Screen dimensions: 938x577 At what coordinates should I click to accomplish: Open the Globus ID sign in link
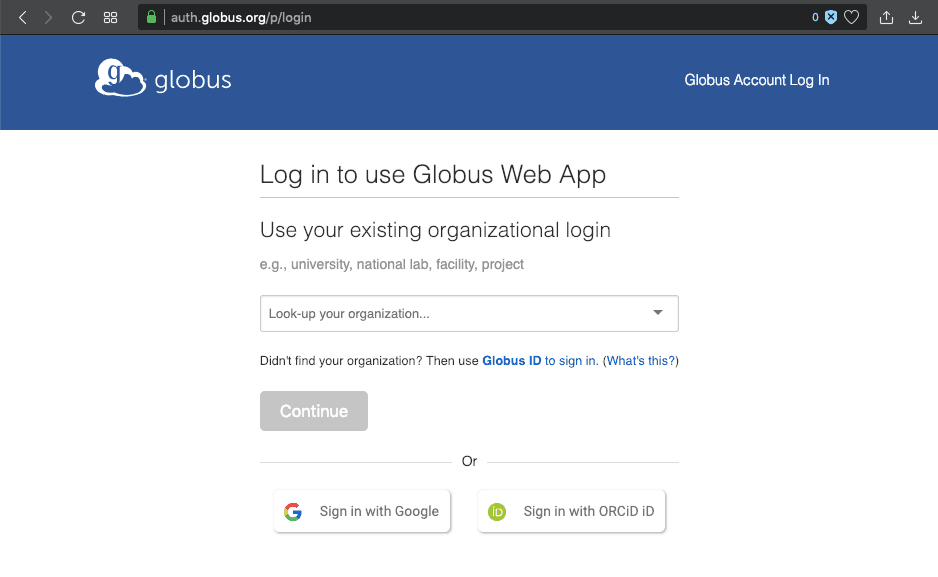click(540, 361)
